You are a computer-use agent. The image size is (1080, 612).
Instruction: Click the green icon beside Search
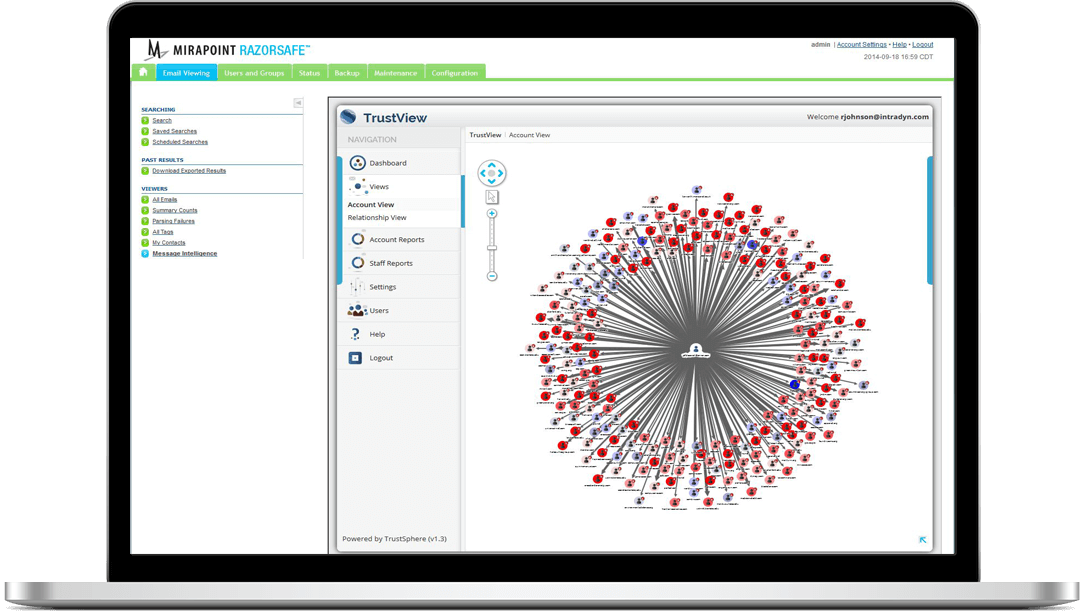tap(145, 120)
